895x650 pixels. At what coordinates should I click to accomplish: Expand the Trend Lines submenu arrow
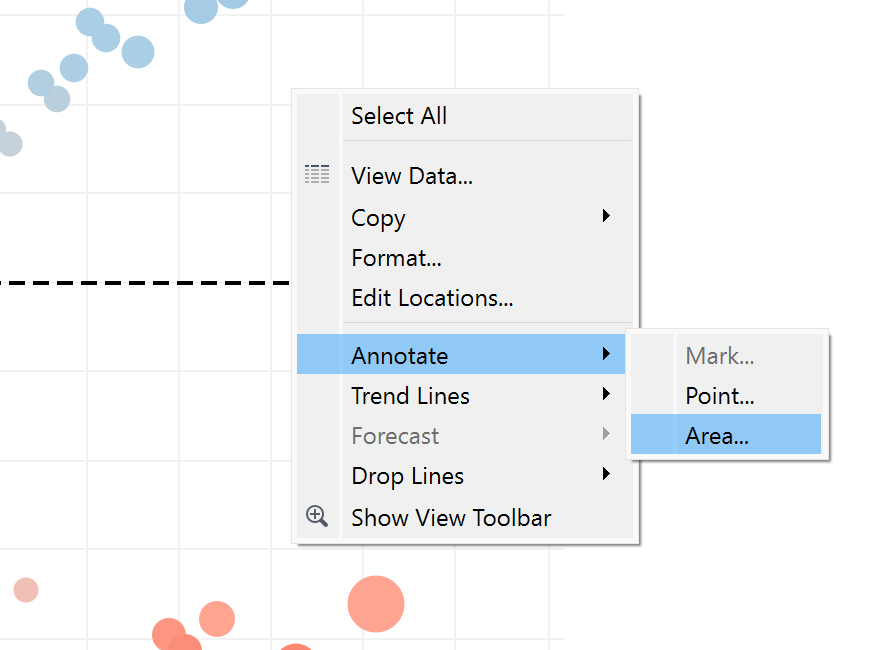click(606, 395)
